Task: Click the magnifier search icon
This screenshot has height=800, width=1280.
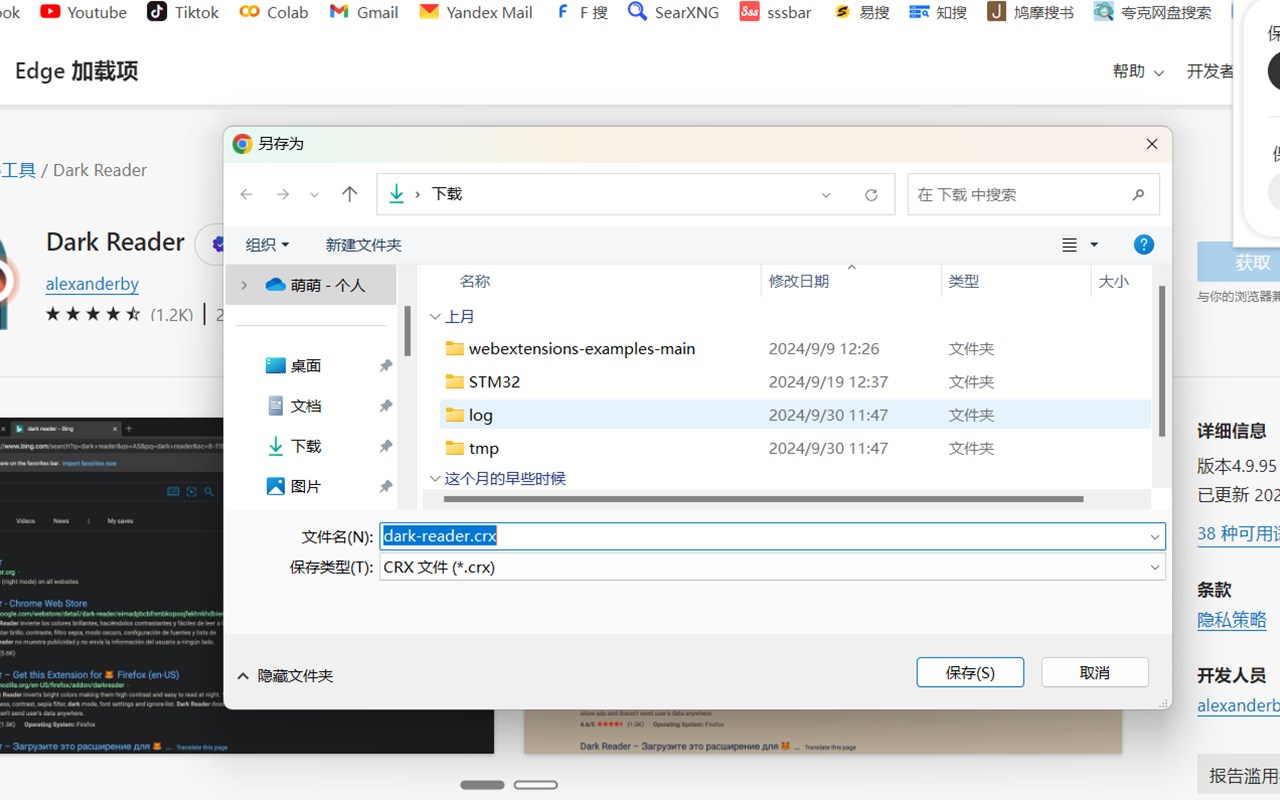Action: (1138, 195)
